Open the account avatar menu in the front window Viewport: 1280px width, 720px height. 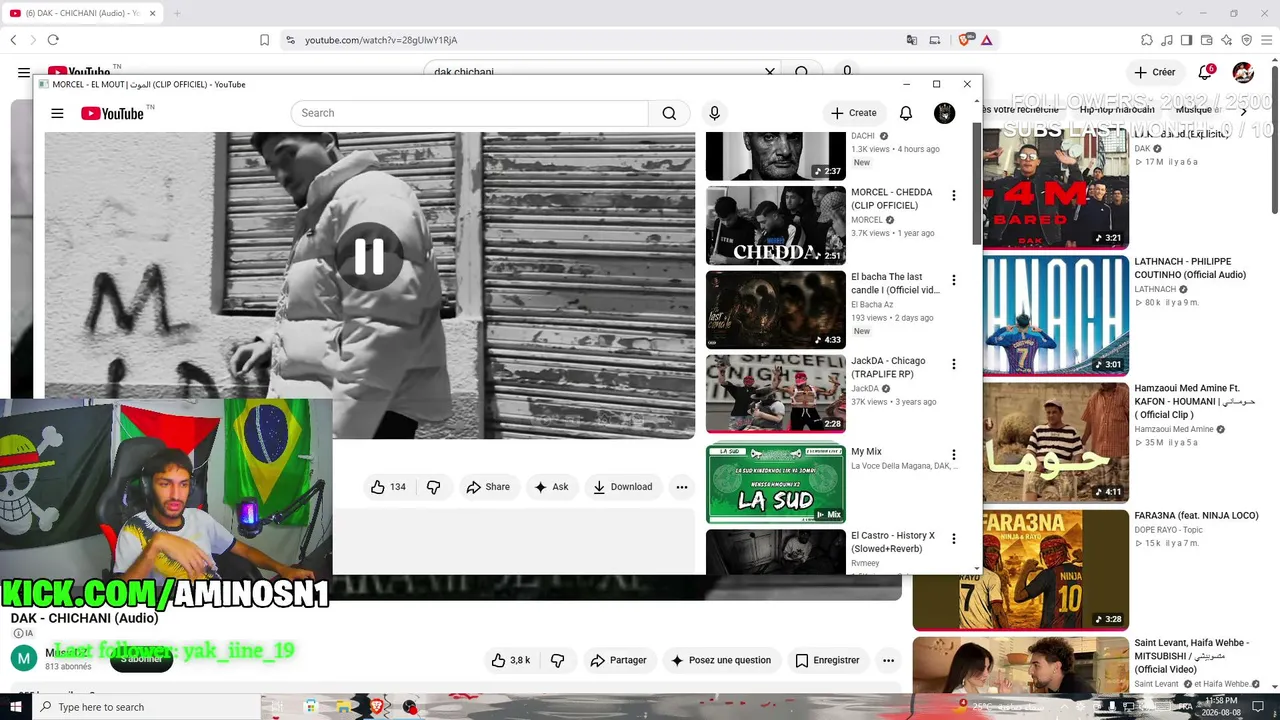[944, 113]
